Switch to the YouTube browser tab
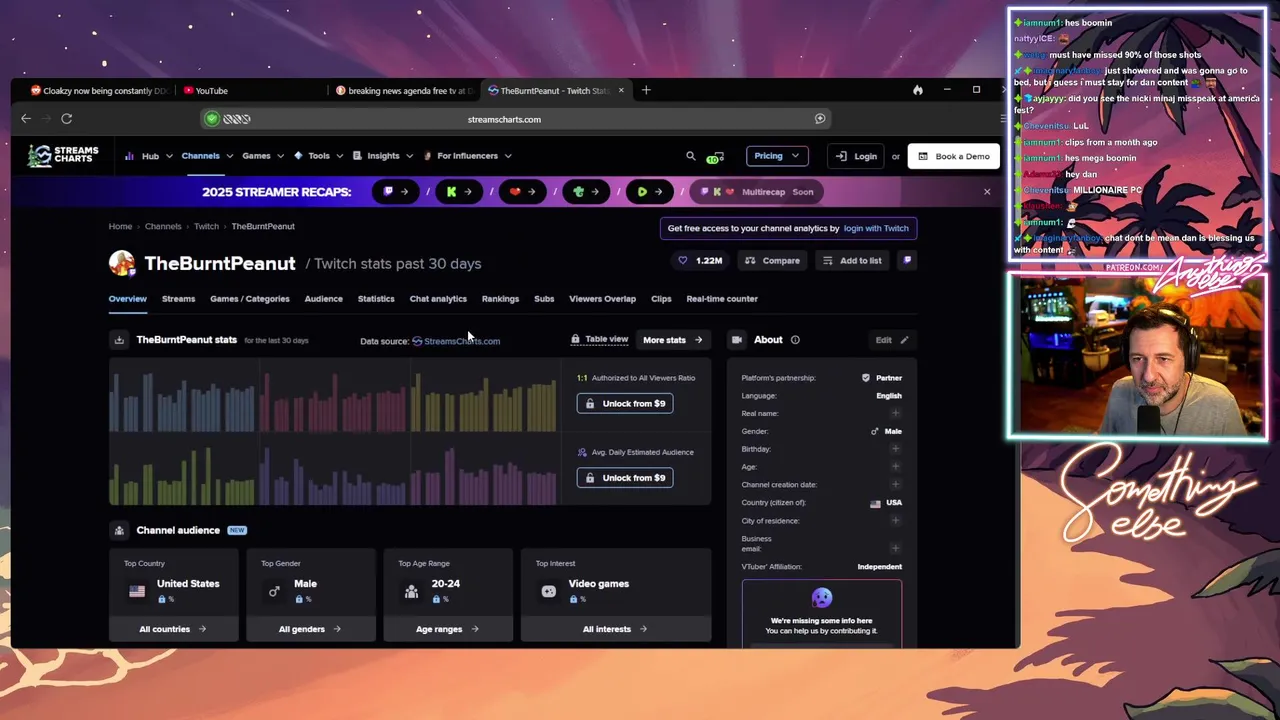This screenshot has height=720, width=1280. click(250, 90)
